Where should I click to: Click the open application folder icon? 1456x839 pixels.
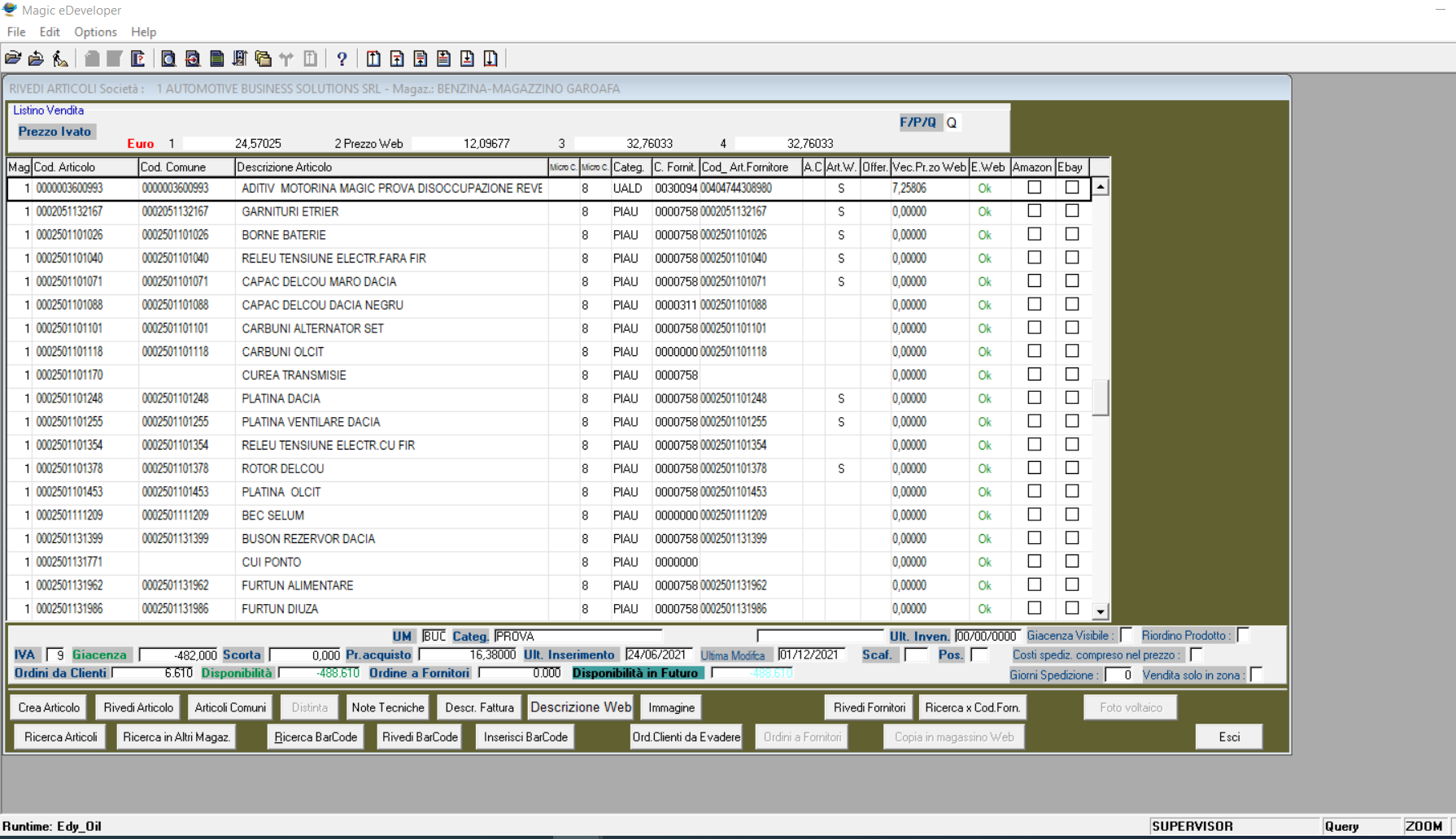[x=13, y=59]
